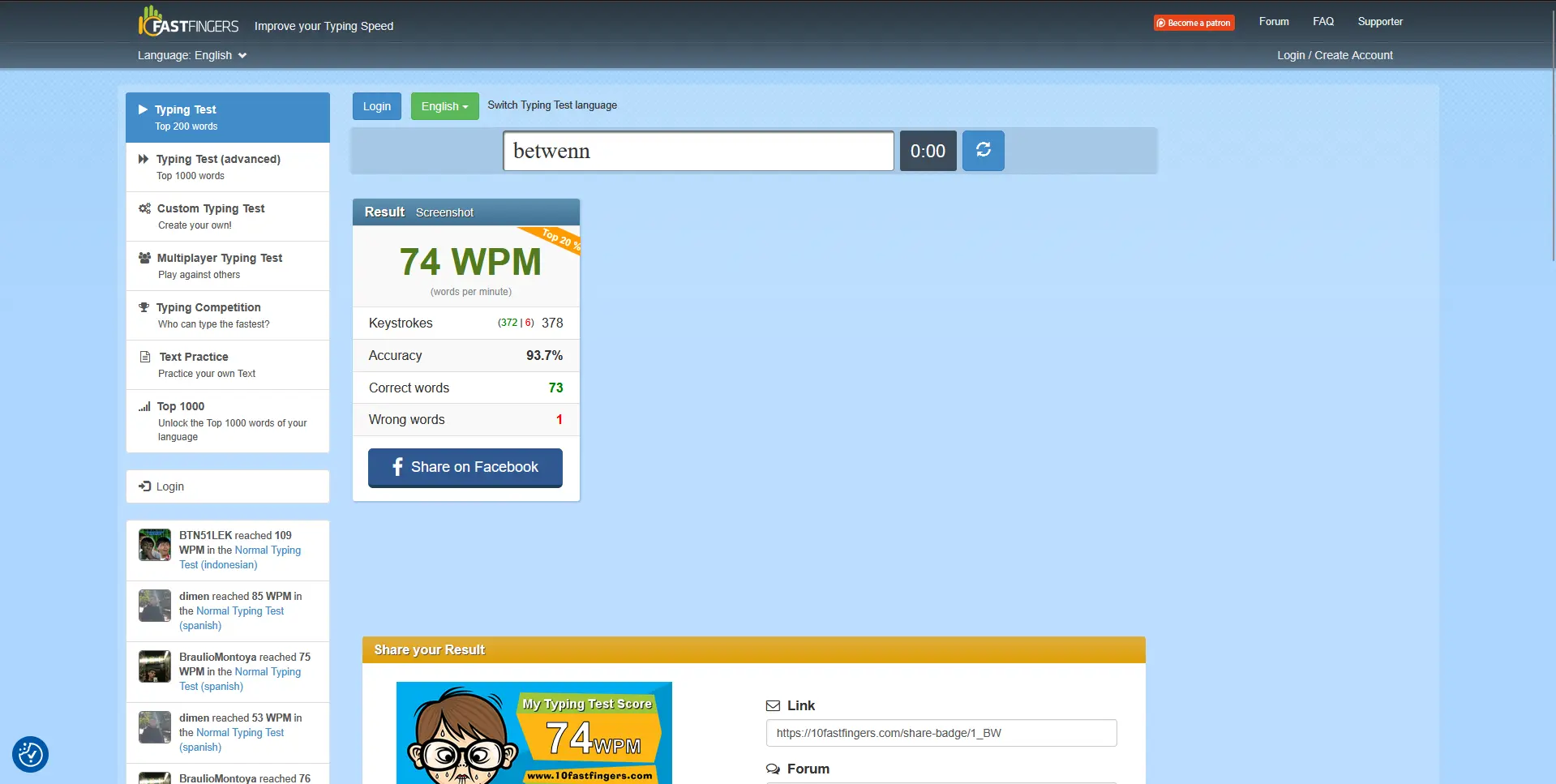The image size is (1556, 784).
Task: Click the My Typing Test Score badge image
Action: pyautogui.click(x=534, y=733)
